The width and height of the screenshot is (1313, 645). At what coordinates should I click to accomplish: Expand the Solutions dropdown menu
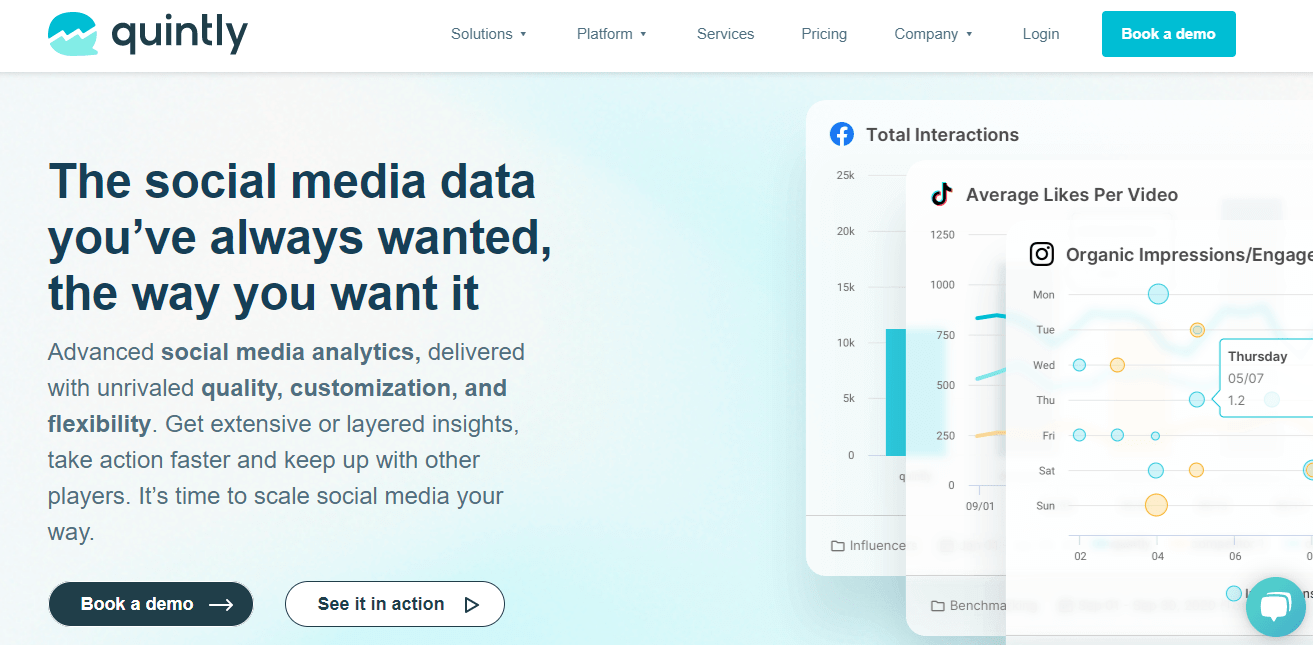[488, 34]
